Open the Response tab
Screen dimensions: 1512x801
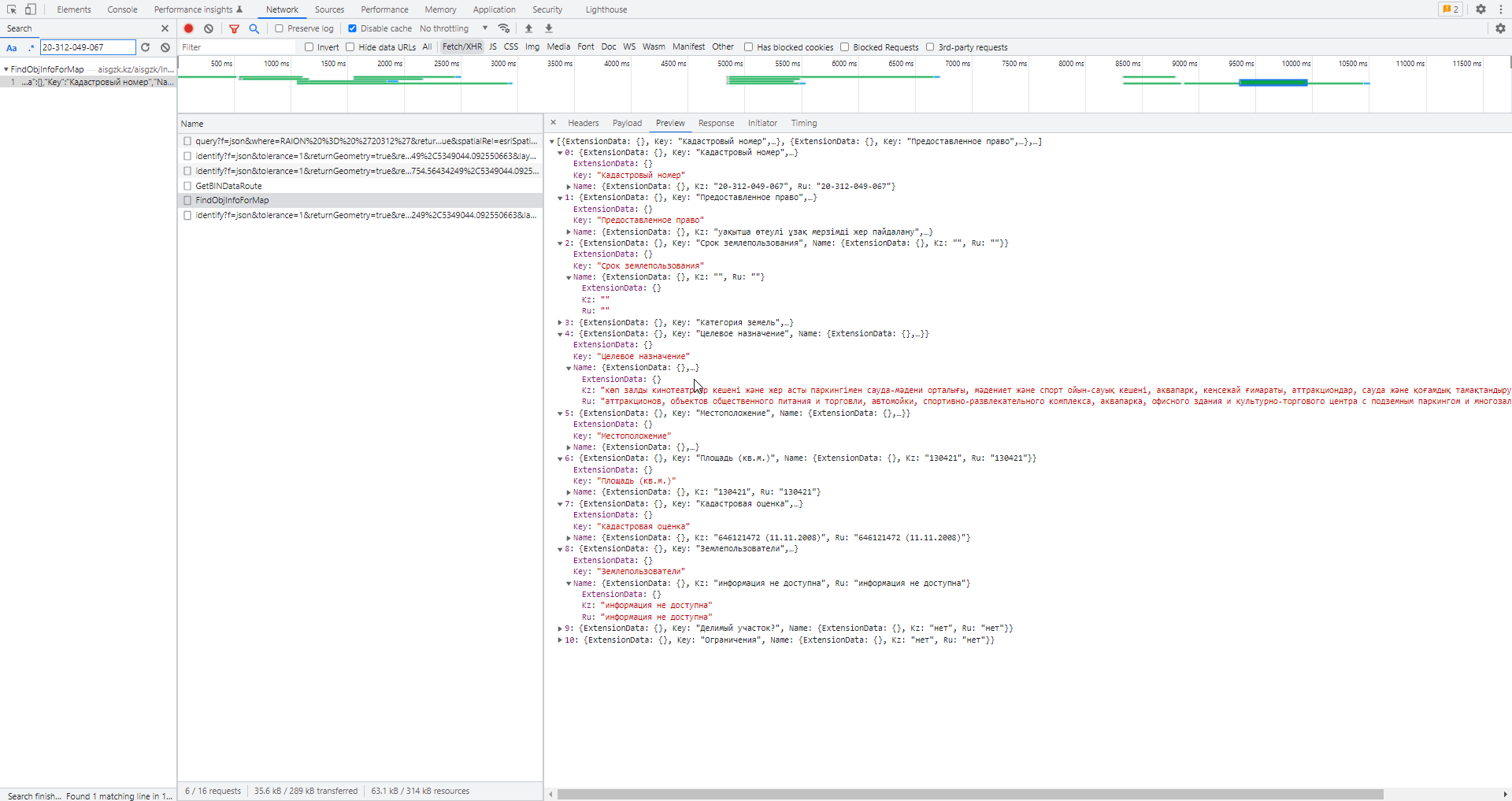point(716,123)
